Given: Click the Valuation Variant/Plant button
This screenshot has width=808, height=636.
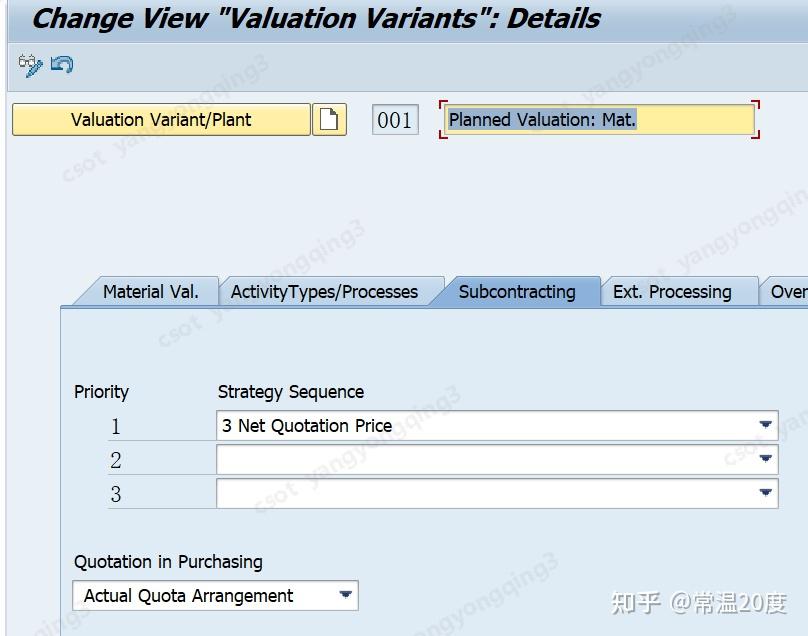Looking at the screenshot, I should coord(160,119).
